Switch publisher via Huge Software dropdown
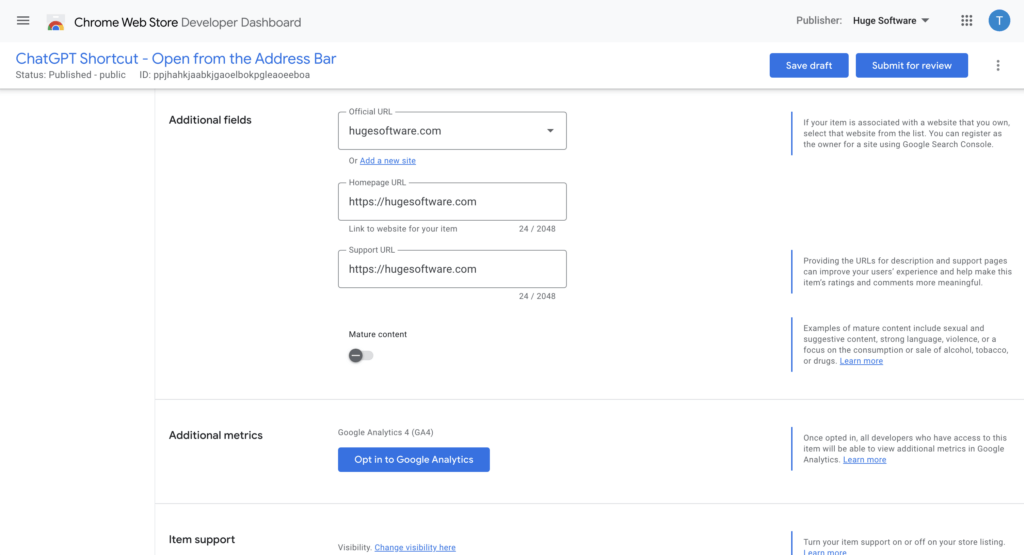This screenshot has height=555, width=1024. tap(891, 21)
